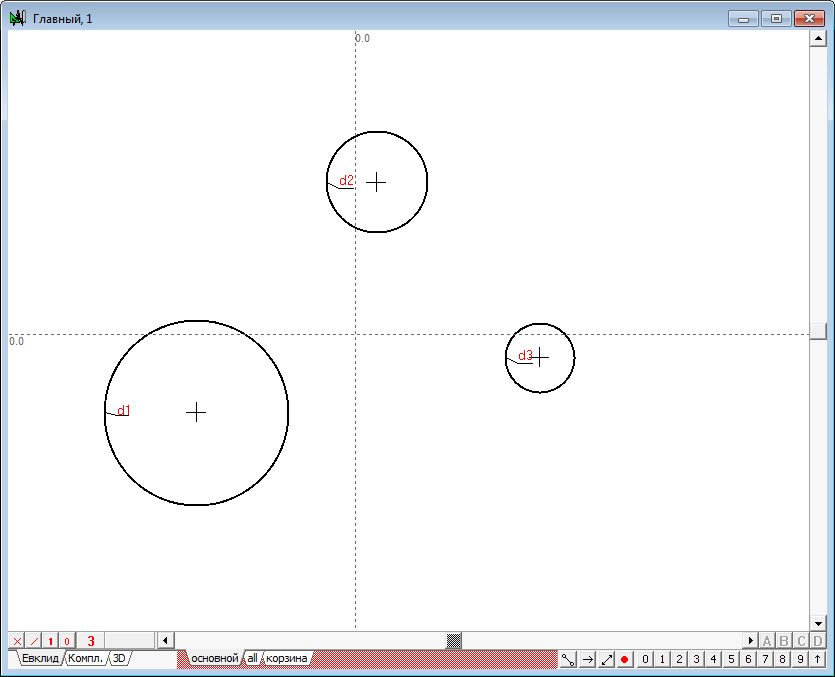Click the red diagonal line button
The width and height of the screenshot is (835, 677).
point(34,641)
